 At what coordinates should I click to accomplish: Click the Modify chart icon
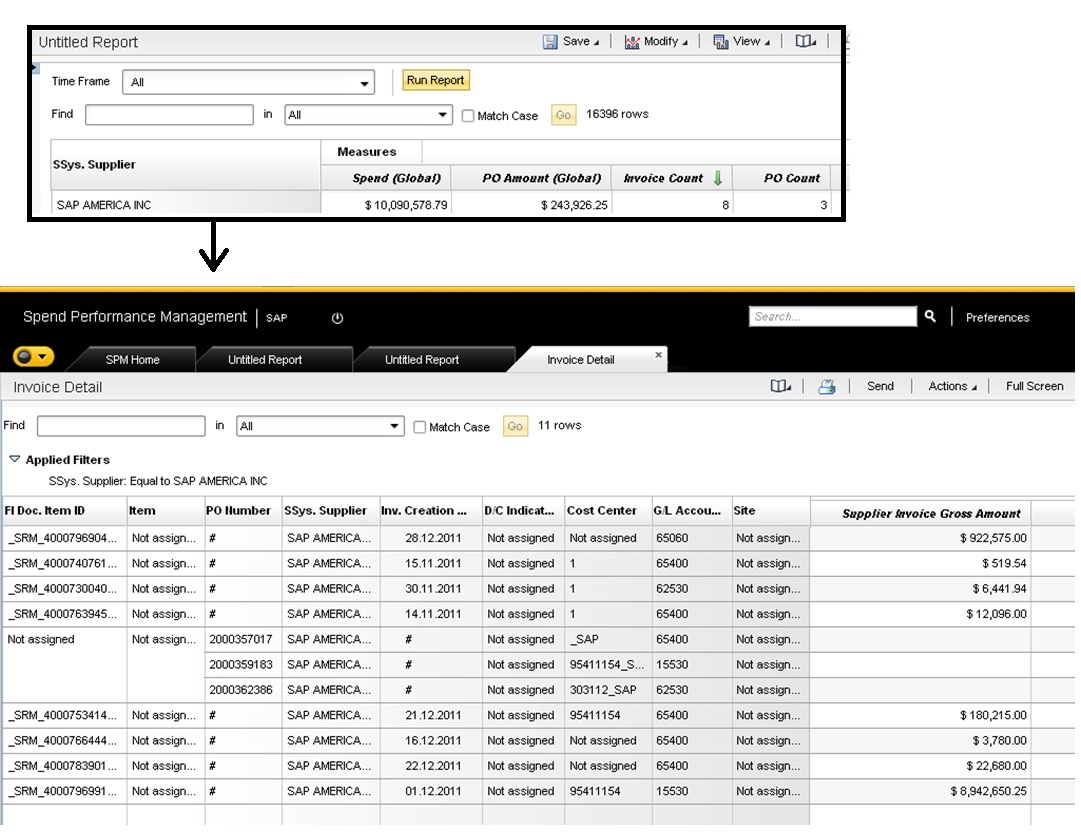tap(632, 42)
